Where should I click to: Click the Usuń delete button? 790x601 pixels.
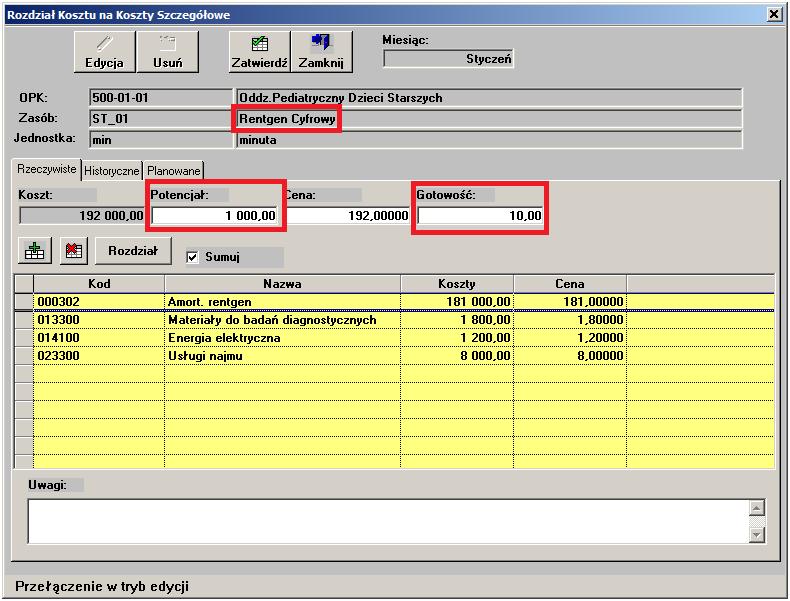click(167, 52)
